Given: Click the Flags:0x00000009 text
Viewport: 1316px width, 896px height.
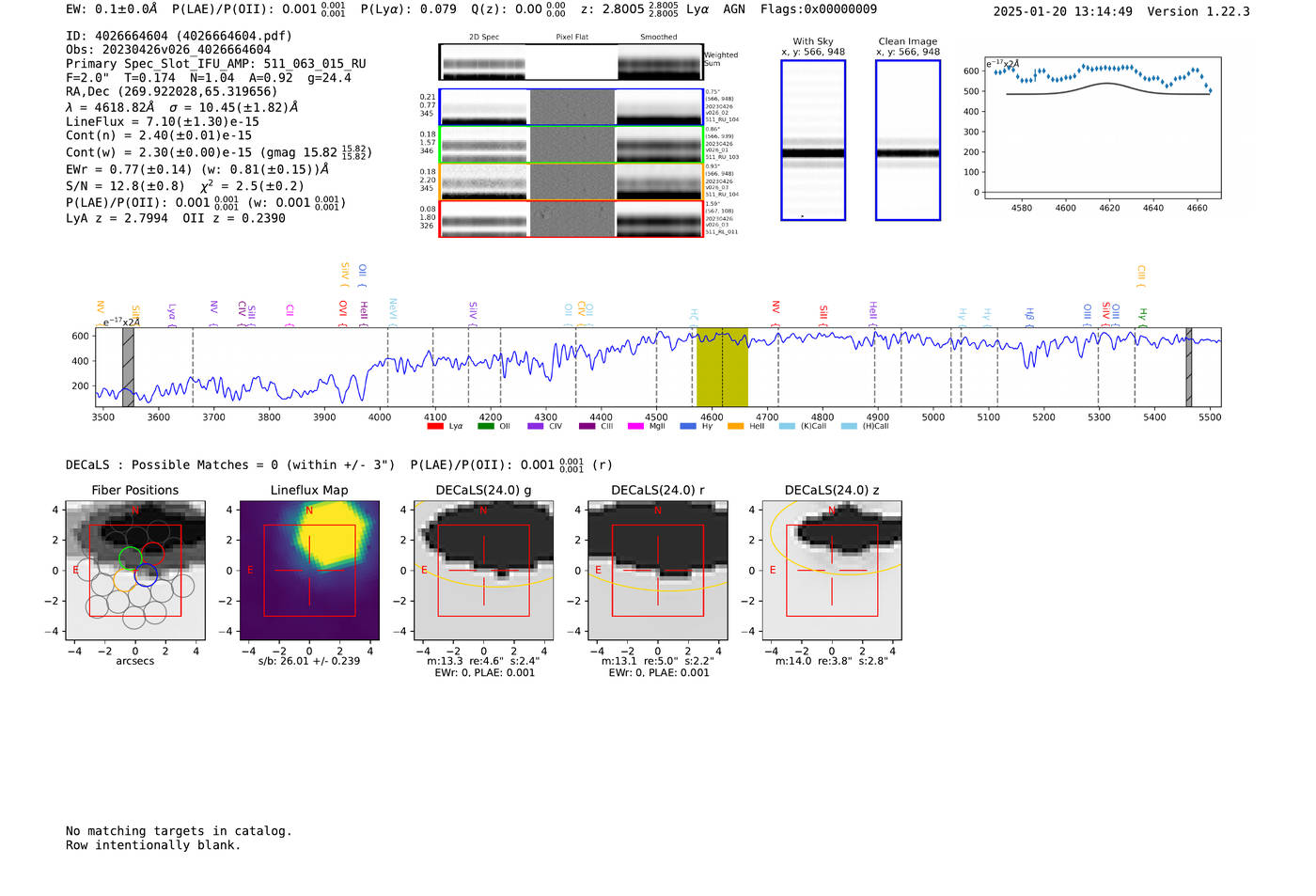Looking at the screenshot, I should pyautogui.click(x=819, y=9).
